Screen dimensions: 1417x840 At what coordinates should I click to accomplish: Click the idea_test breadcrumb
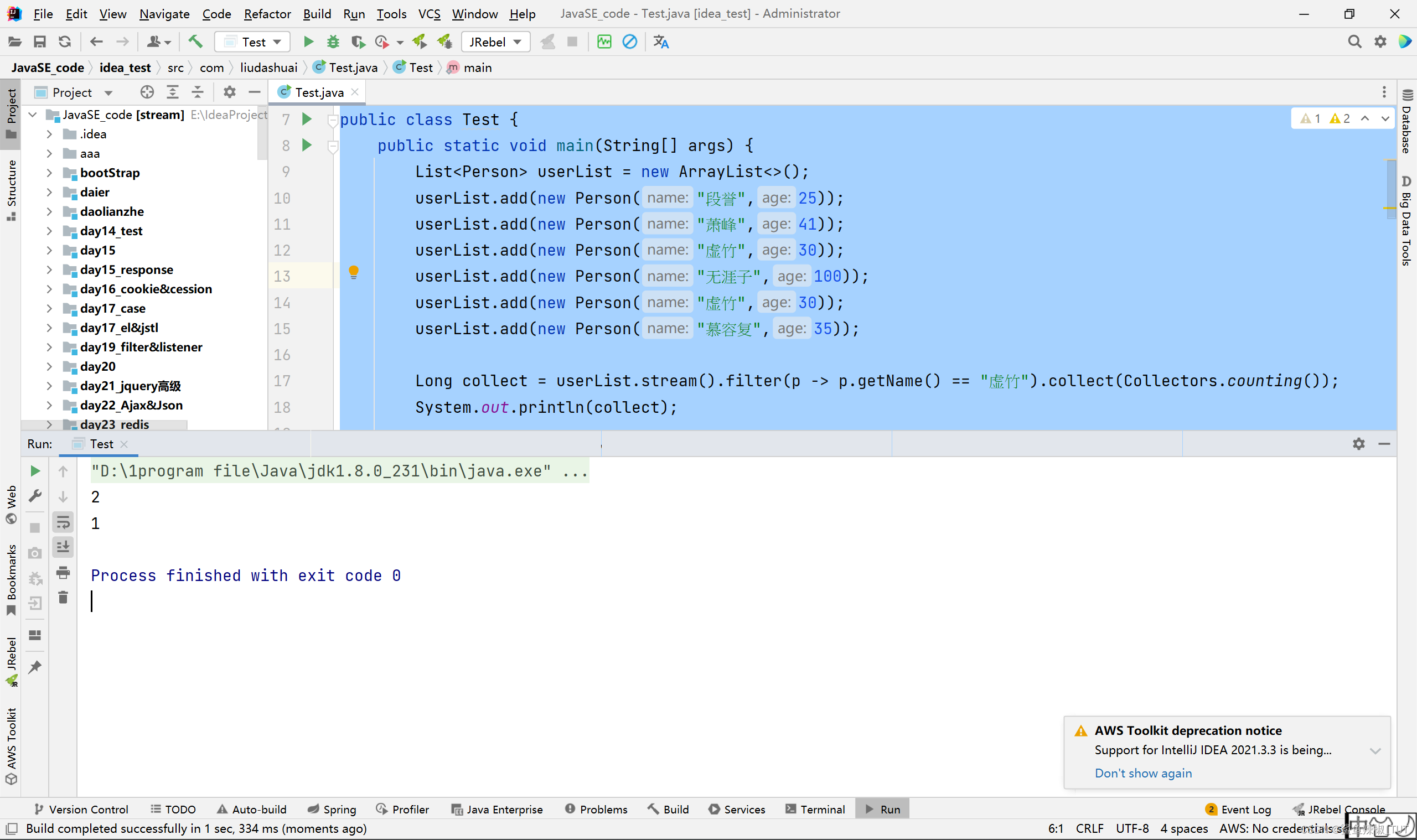(x=125, y=68)
